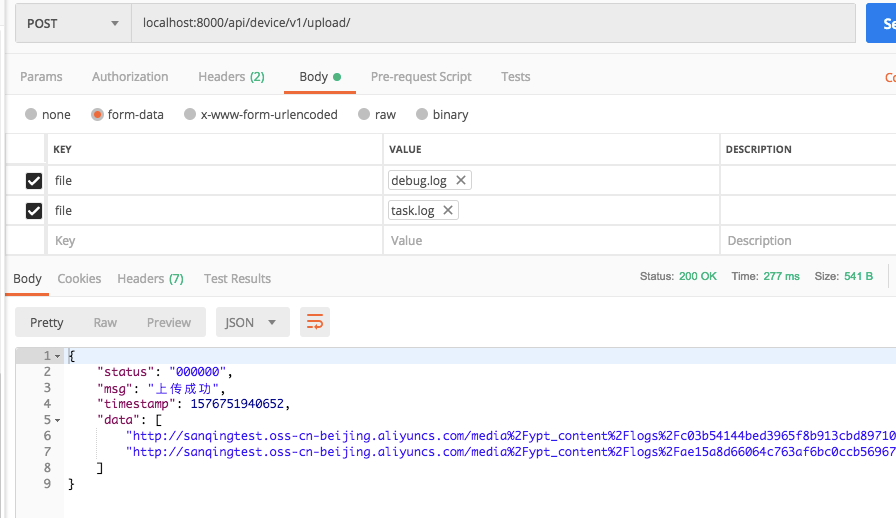The width and height of the screenshot is (896, 518).
Task: Switch to the Authorization tab
Action: 130,77
